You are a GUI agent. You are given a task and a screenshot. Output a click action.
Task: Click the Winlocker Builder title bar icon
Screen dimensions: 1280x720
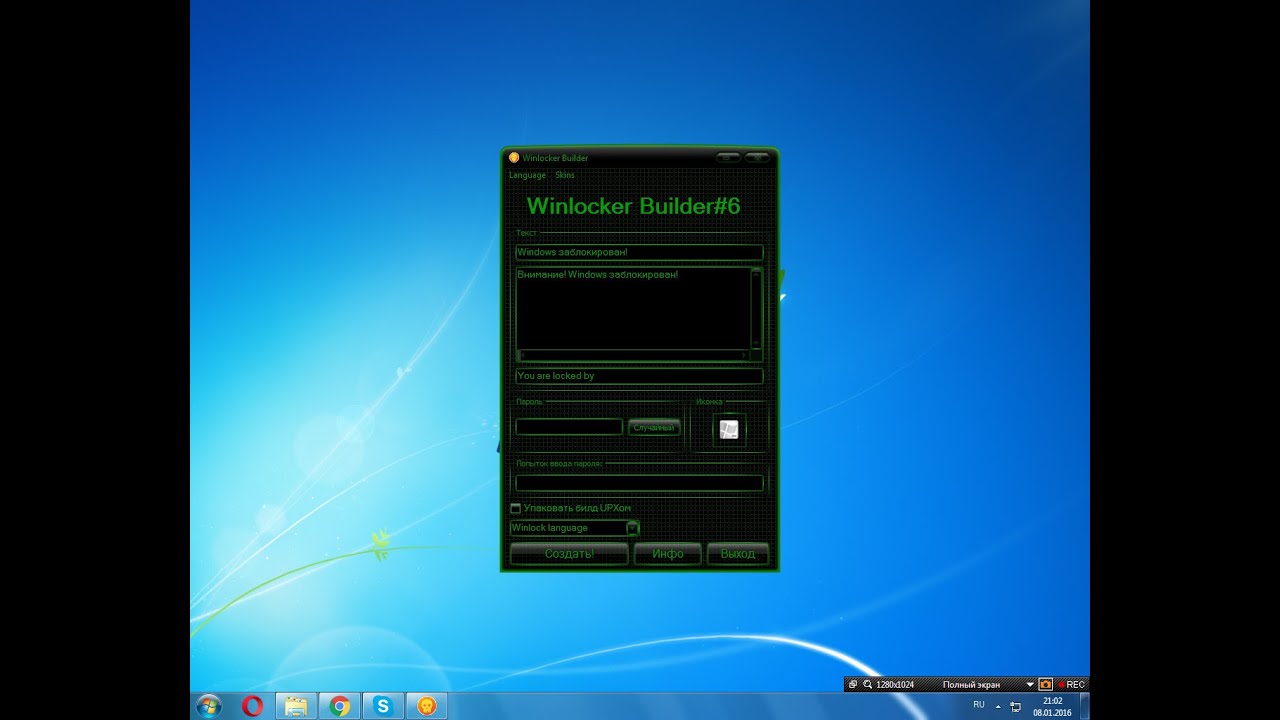pos(514,157)
